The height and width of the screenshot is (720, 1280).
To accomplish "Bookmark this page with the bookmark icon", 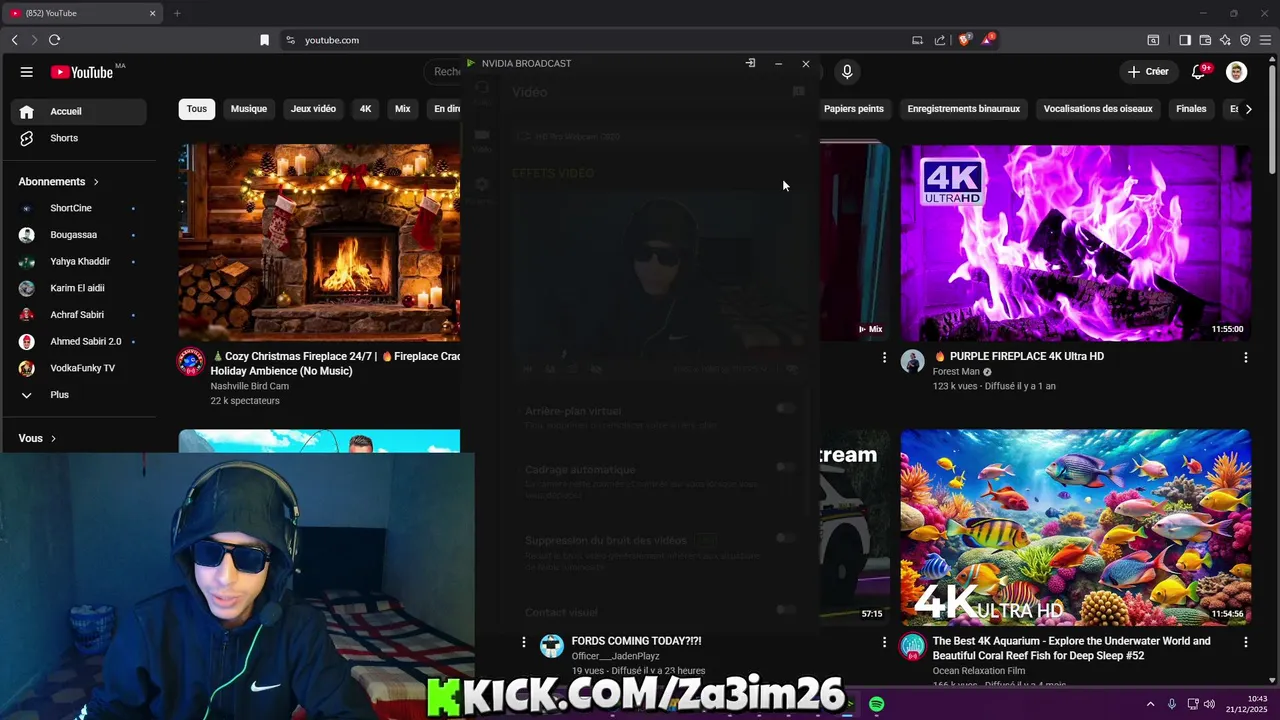I will tap(264, 40).
